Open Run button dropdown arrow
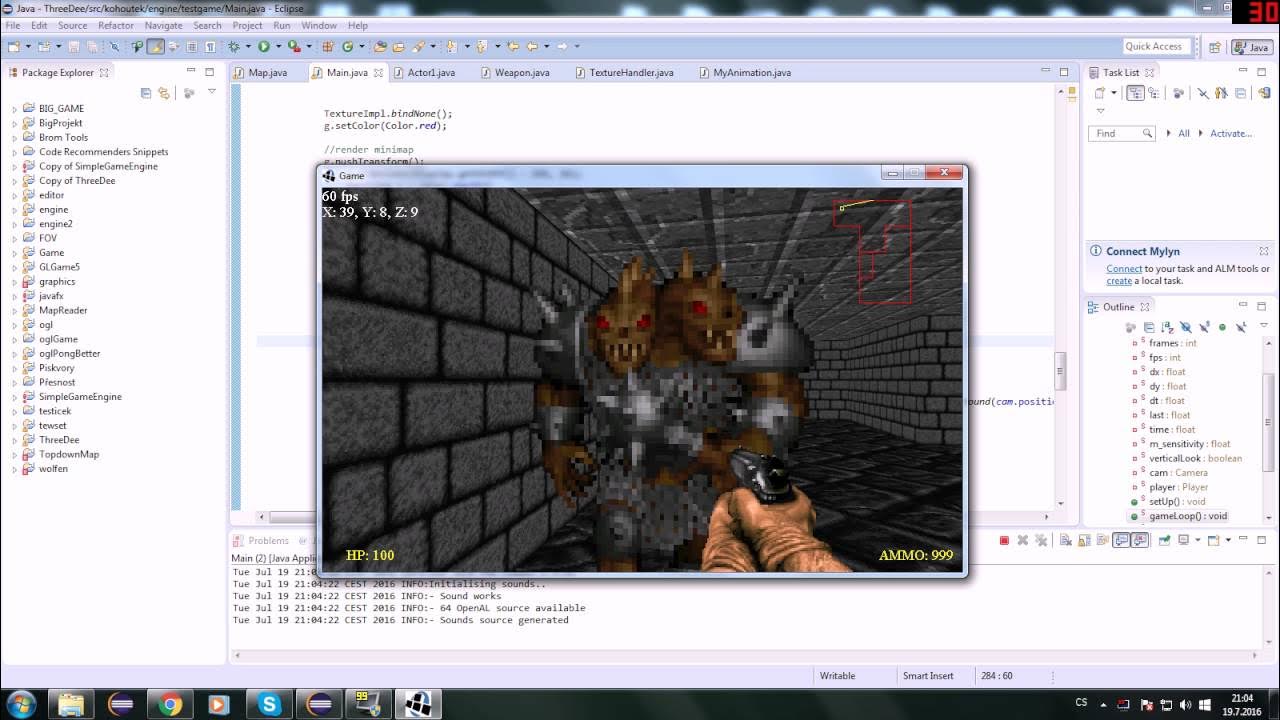Image resolution: width=1280 pixels, height=720 pixels. pyautogui.click(x=278, y=46)
